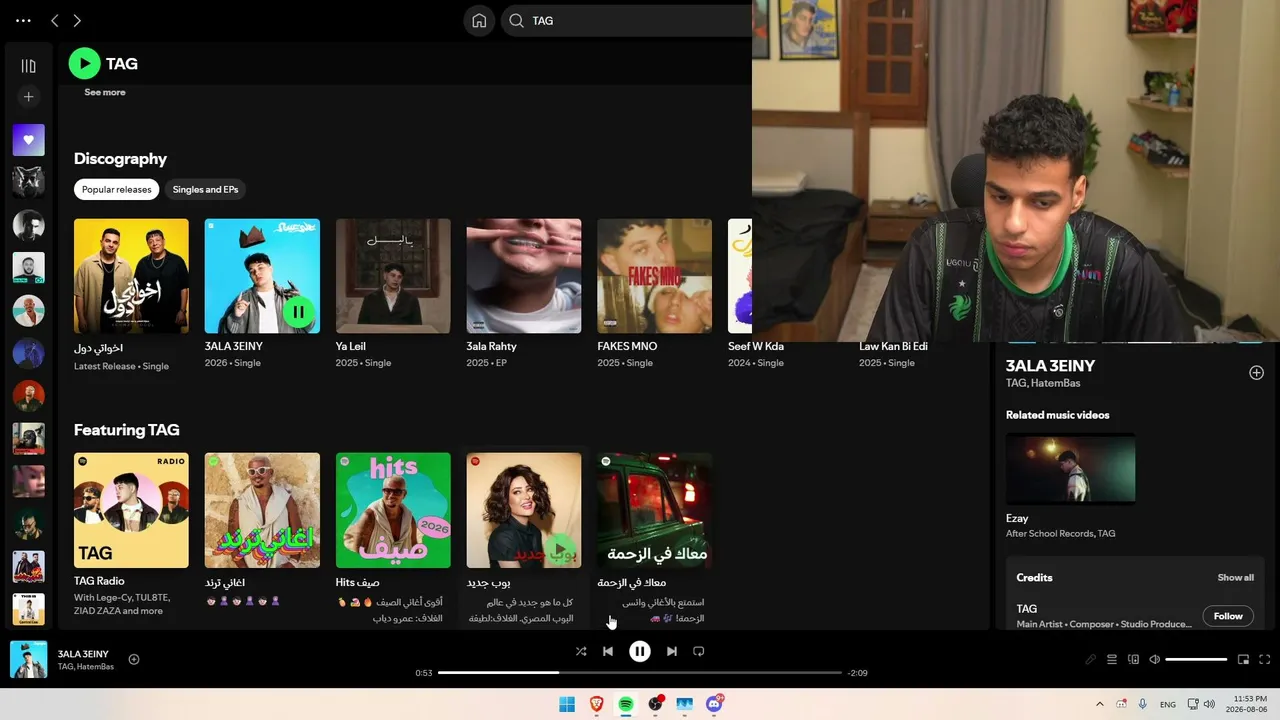Open the اخواتي دول single cover
Screen dimensions: 1280x720
click(131, 276)
